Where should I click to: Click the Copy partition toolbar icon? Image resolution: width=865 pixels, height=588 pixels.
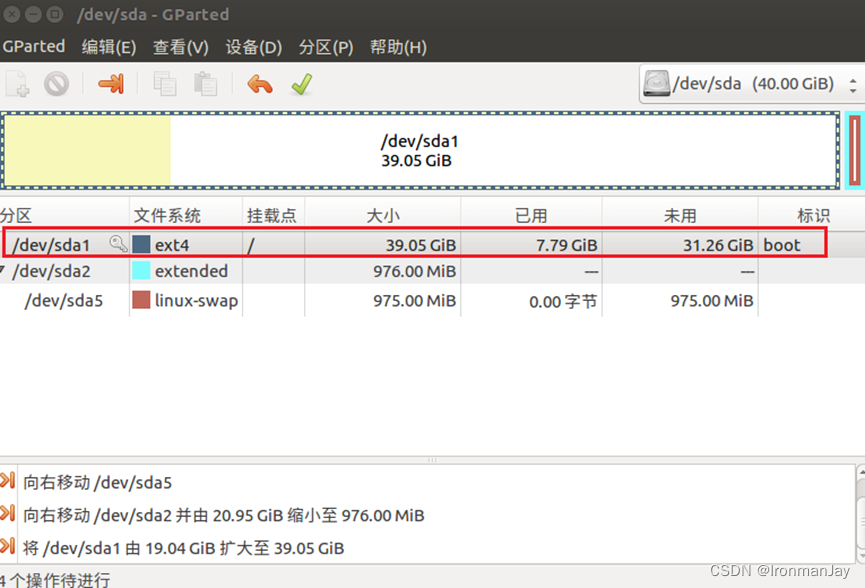164,84
